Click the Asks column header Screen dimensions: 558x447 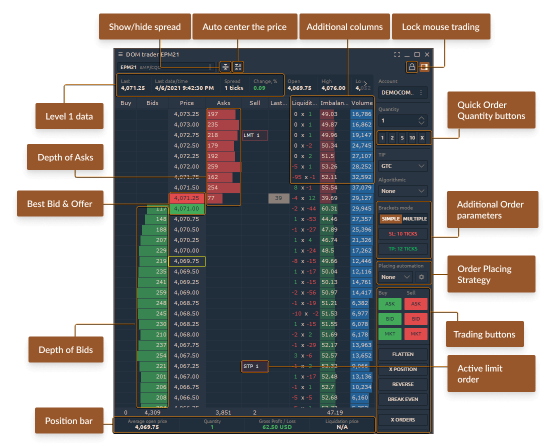(223, 103)
